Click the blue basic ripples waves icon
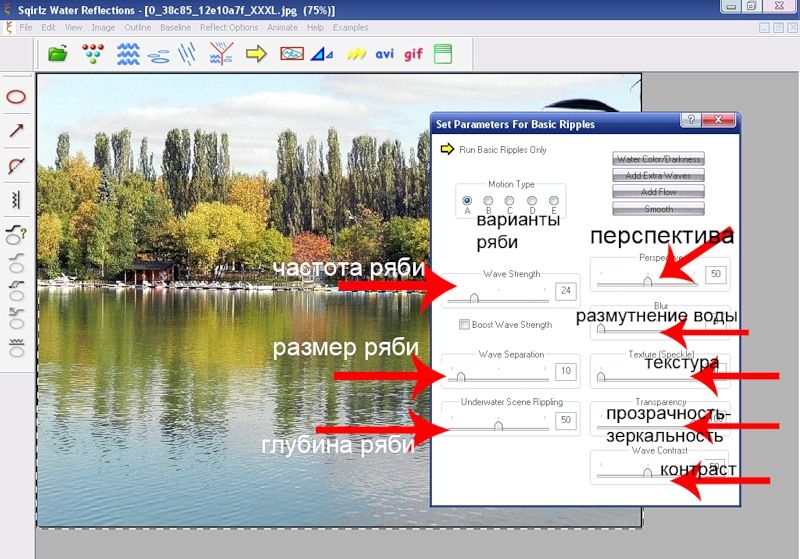The image size is (800, 559). coord(129,53)
